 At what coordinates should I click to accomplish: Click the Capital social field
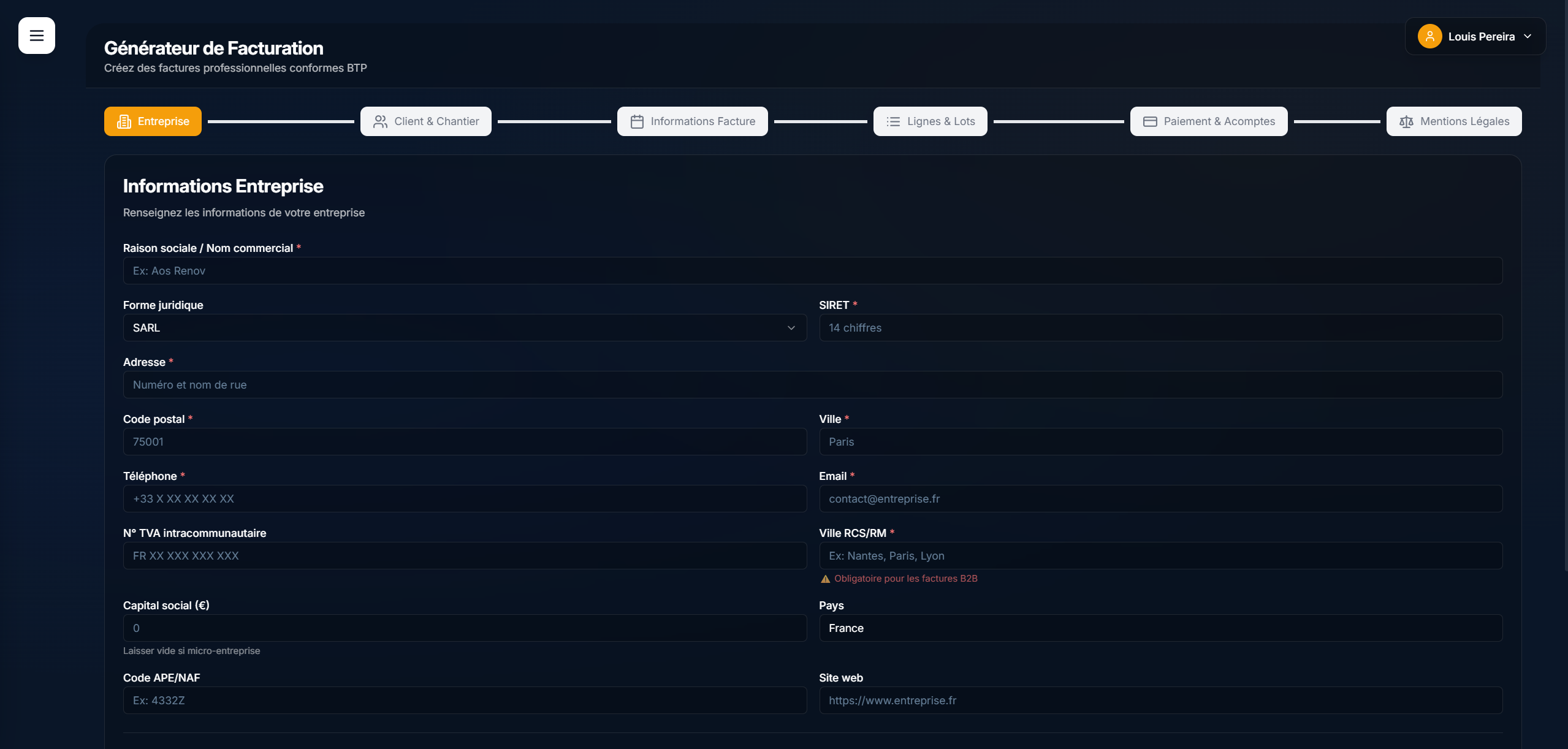click(464, 628)
